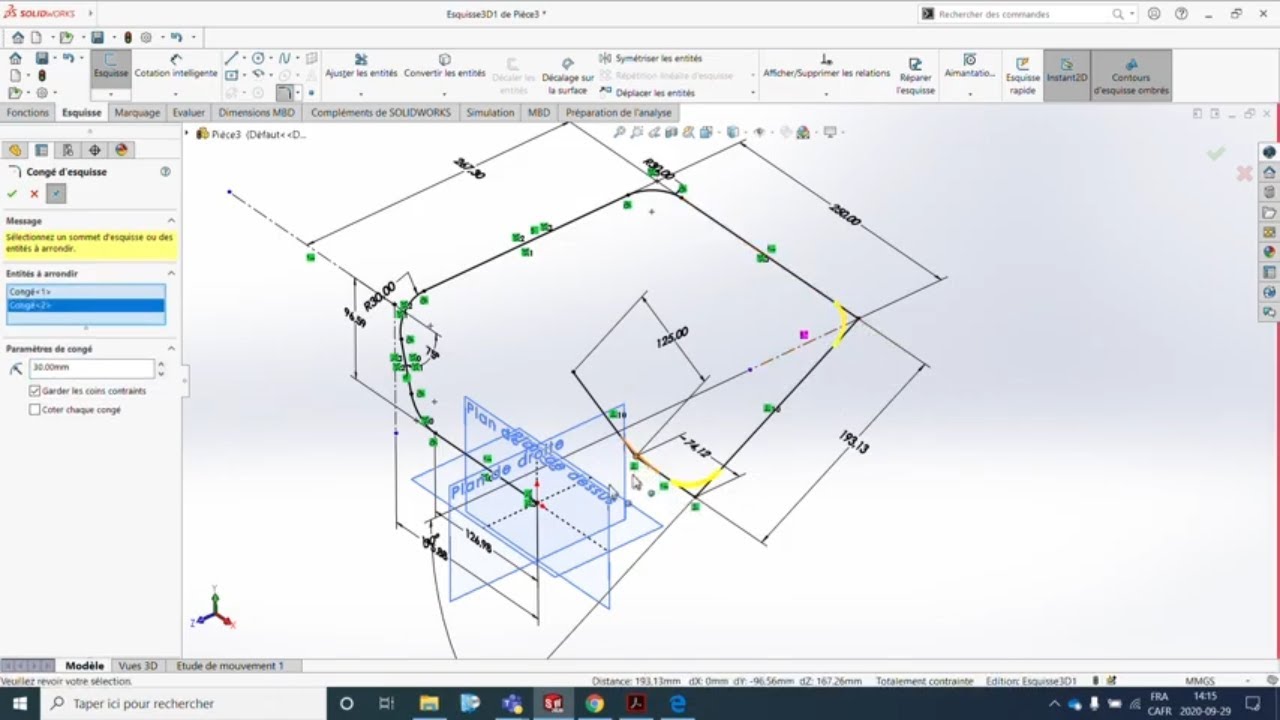Click the Convertir les entités tool

point(444,67)
